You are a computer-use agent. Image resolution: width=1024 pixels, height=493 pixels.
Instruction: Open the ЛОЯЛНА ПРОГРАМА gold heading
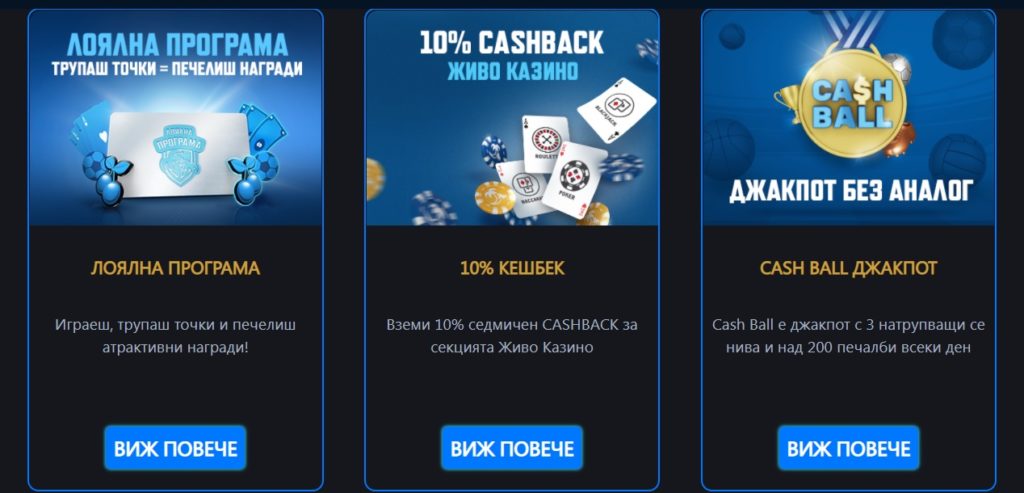tap(175, 268)
